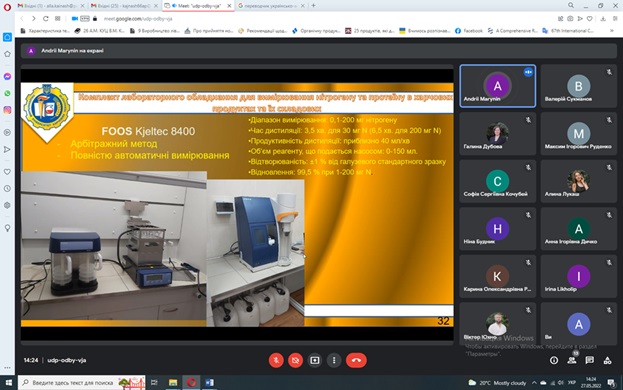This screenshot has height=390, width=623.
Task: Expand the system tray hidden icons arrow
Action: coord(534,383)
